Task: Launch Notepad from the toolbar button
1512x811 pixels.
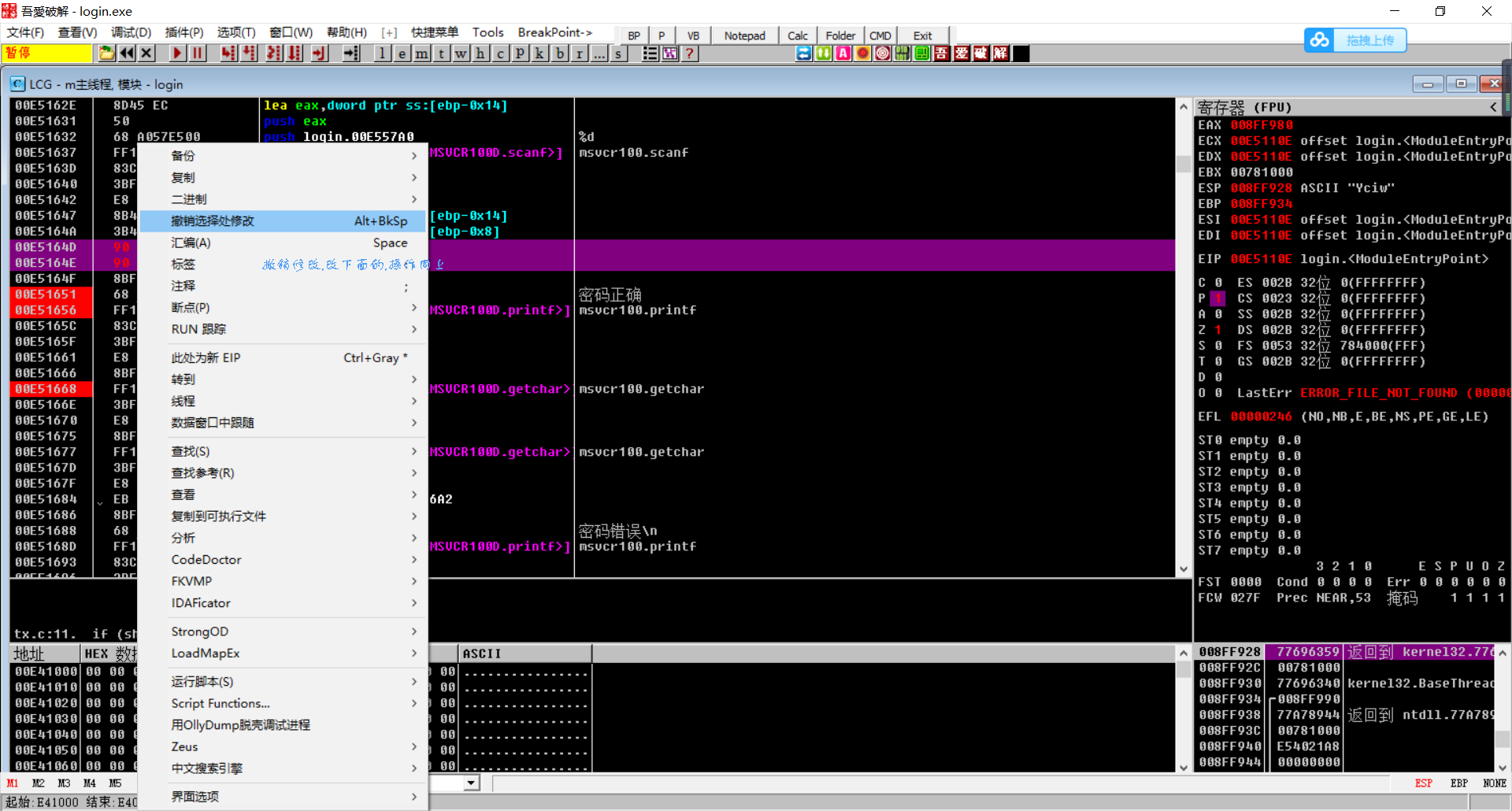Action: 745,35
